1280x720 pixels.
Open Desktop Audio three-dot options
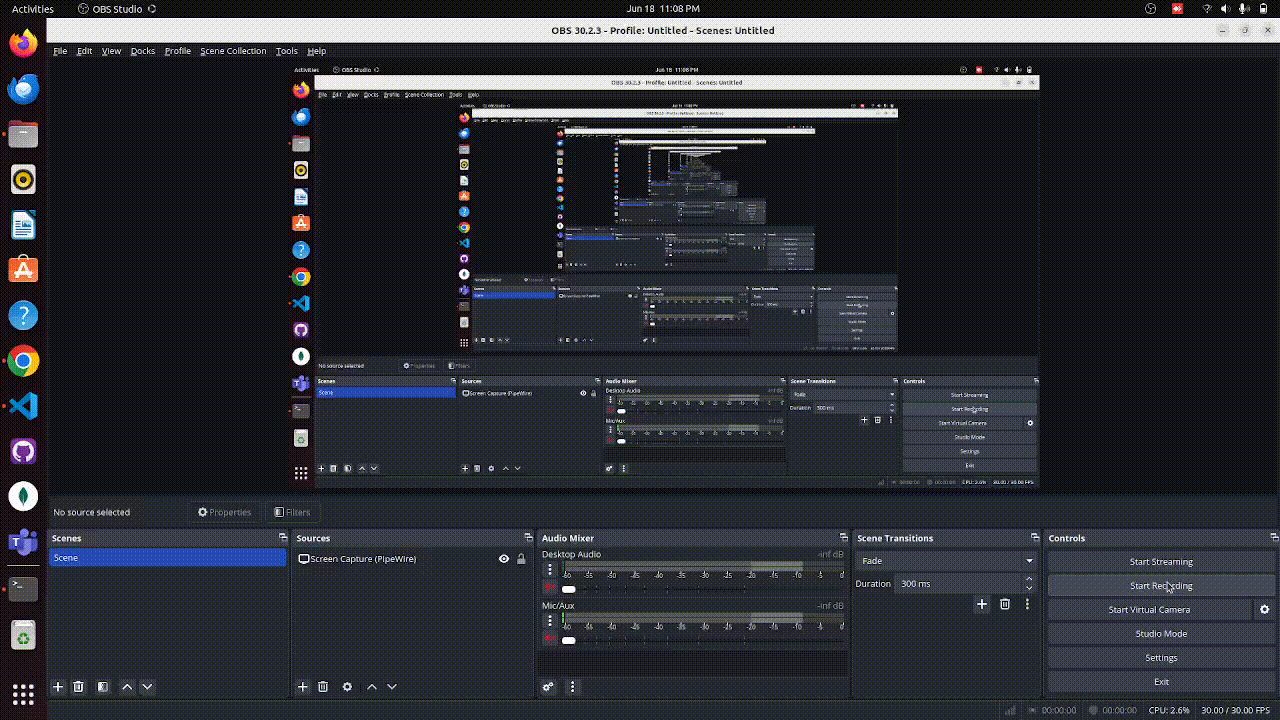(x=549, y=570)
